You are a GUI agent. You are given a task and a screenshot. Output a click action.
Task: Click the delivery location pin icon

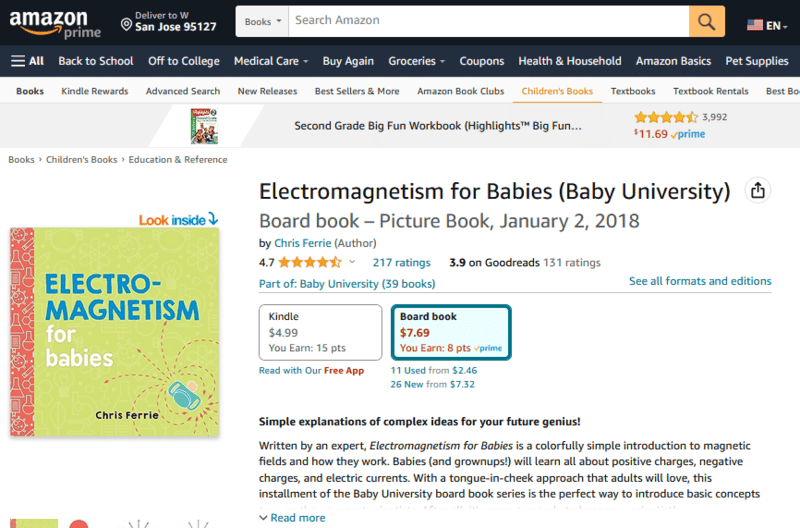click(126, 23)
